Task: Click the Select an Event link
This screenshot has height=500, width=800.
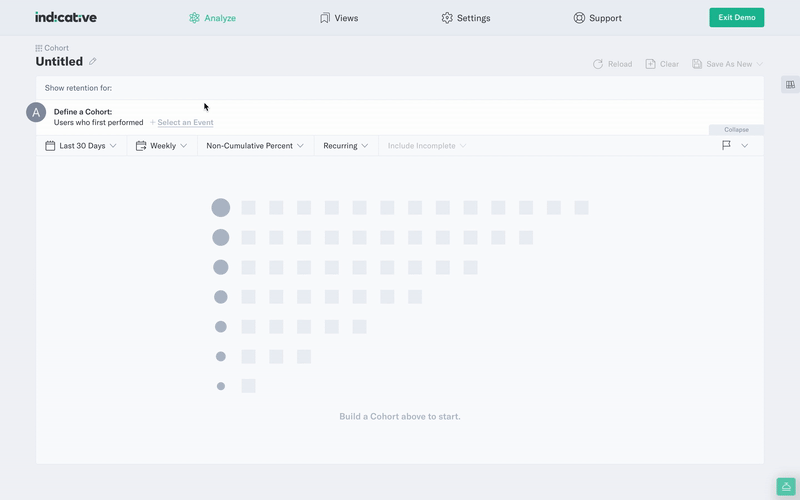Action: click(185, 122)
